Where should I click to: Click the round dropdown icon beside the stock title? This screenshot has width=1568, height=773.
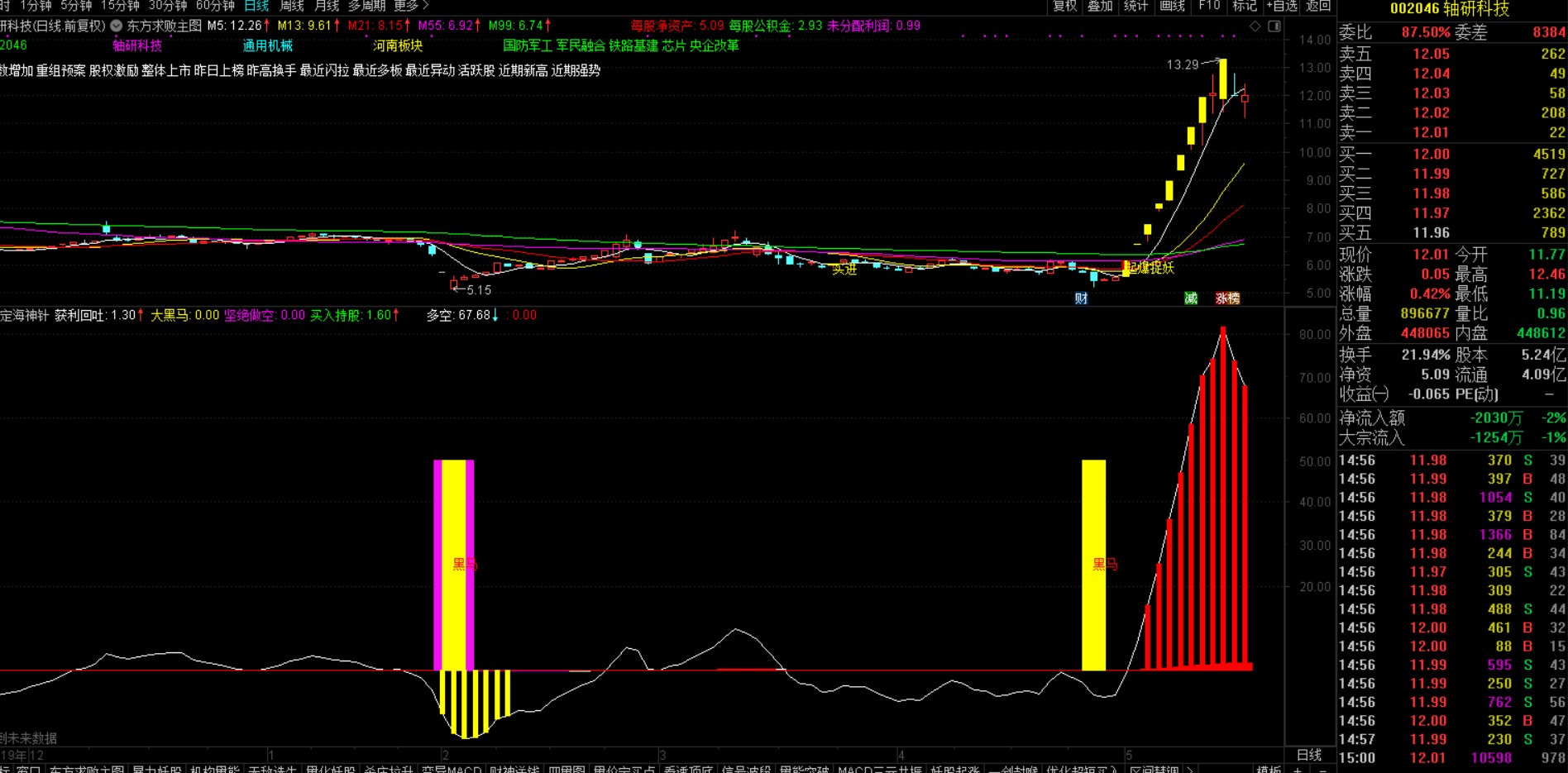tap(117, 26)
